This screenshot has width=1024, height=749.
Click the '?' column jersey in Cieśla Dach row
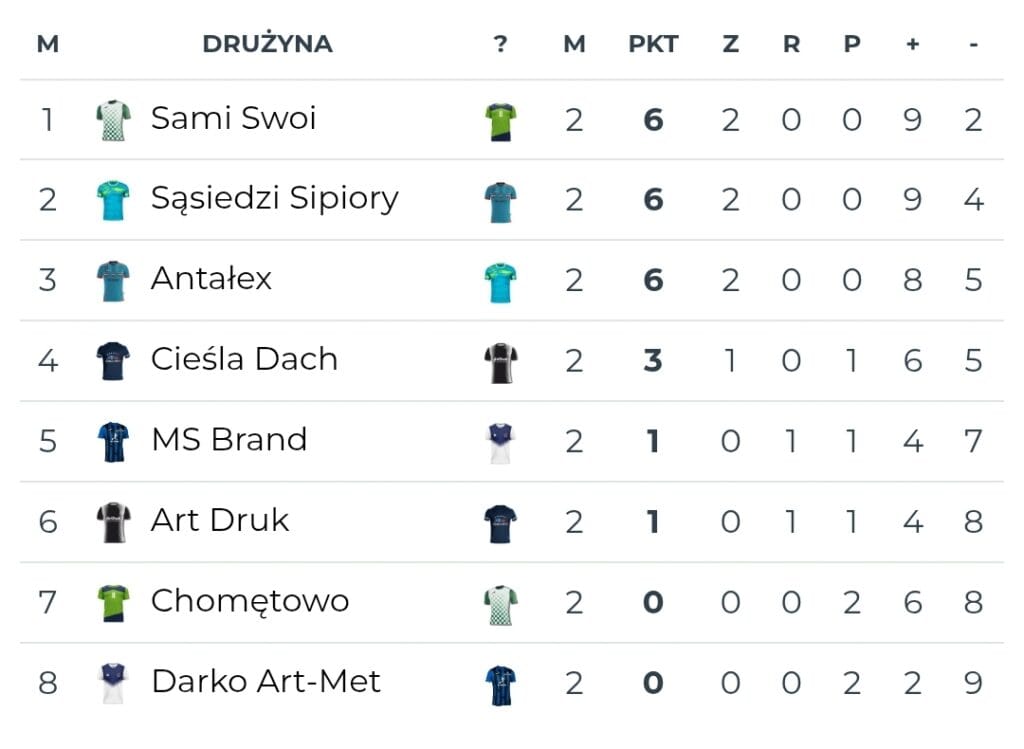click(501, 362)
